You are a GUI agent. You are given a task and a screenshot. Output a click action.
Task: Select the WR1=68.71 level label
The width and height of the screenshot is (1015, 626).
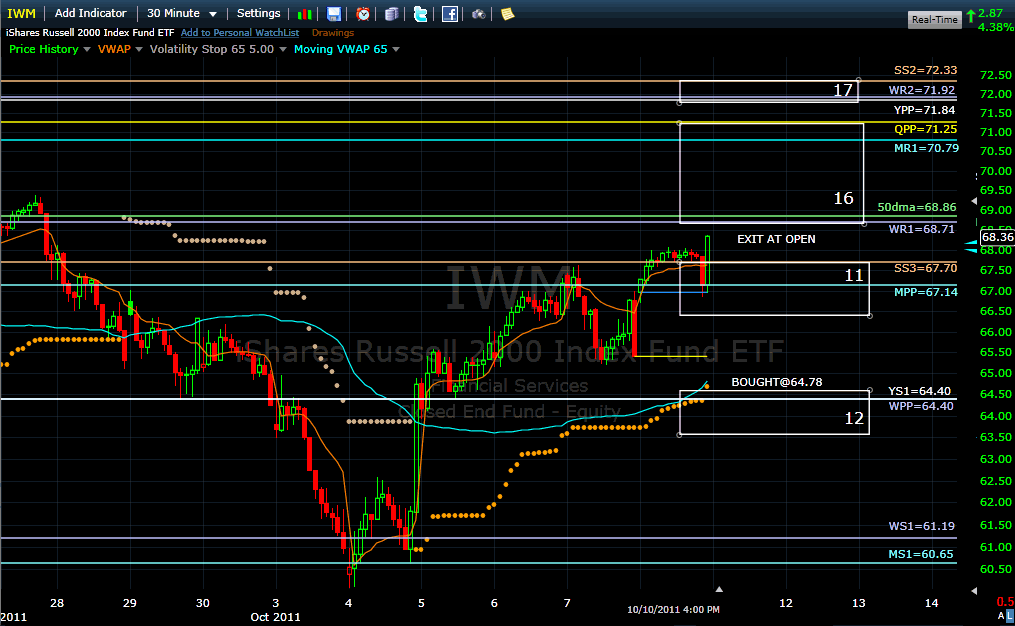pos(922,229)
